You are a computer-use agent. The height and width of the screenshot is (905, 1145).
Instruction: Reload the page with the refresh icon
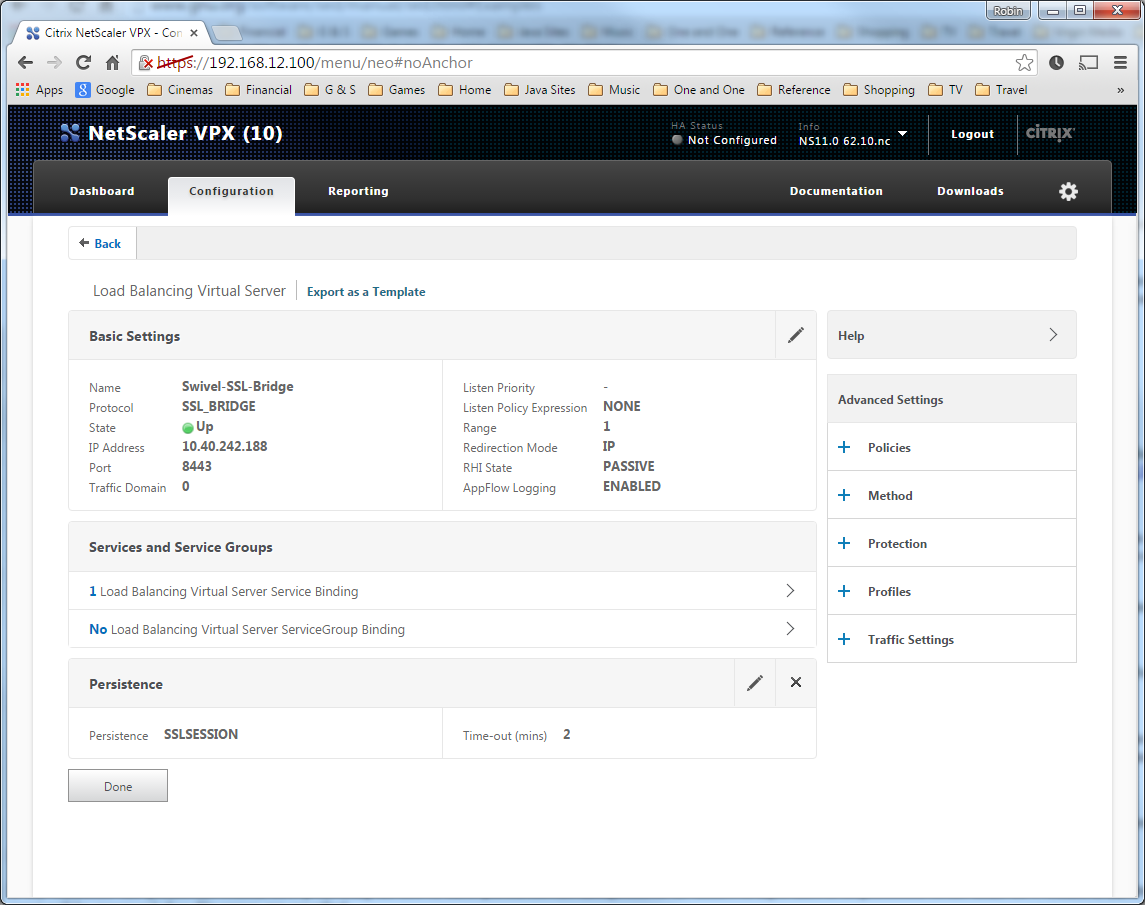83,62
